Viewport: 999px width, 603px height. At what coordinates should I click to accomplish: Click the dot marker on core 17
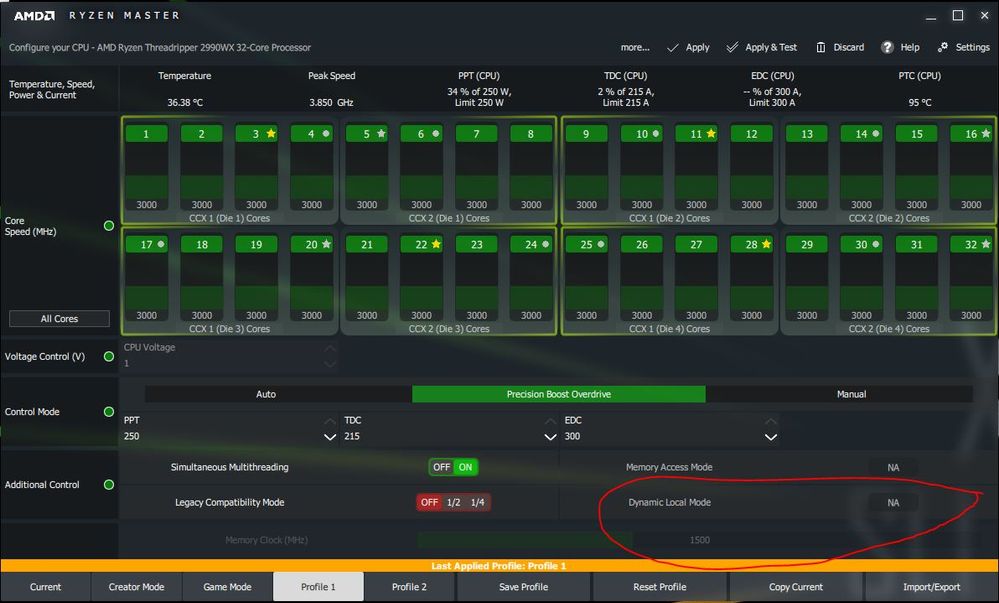click(161, 243)
